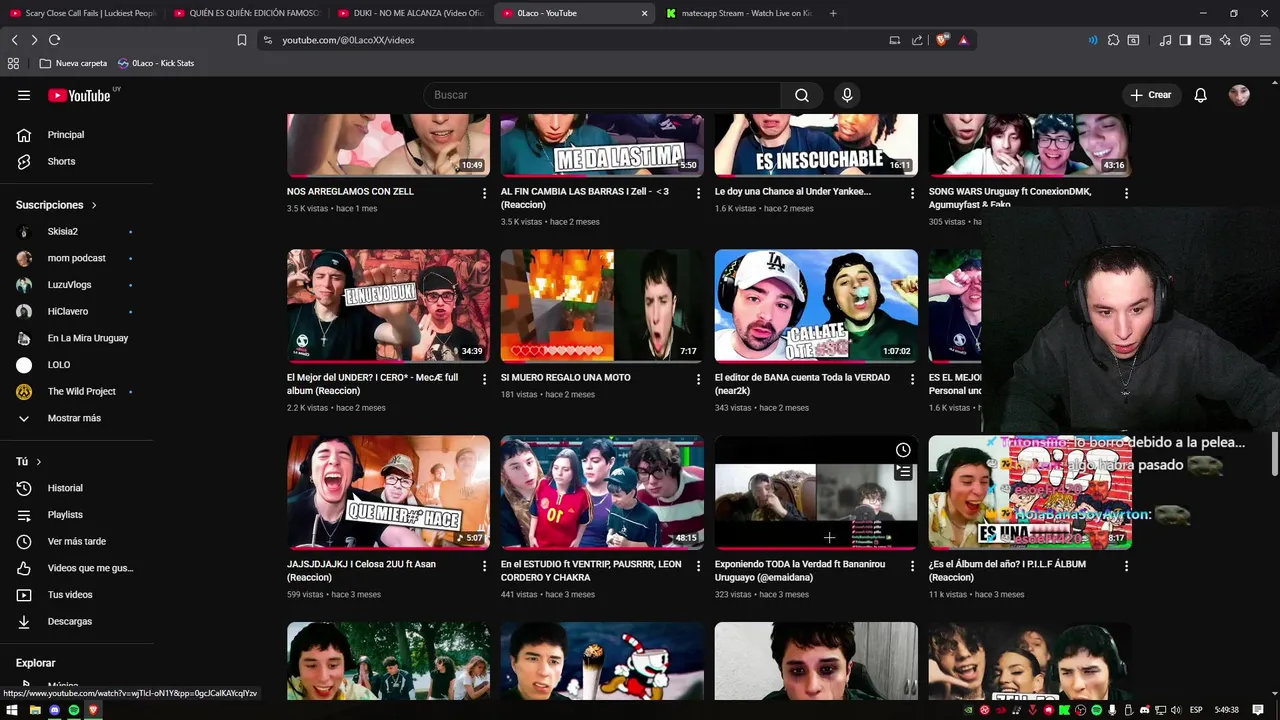1280x720 pixels.
Task: Switch to Scary Close Call Fails tab
Action: [x=82, y=13]
